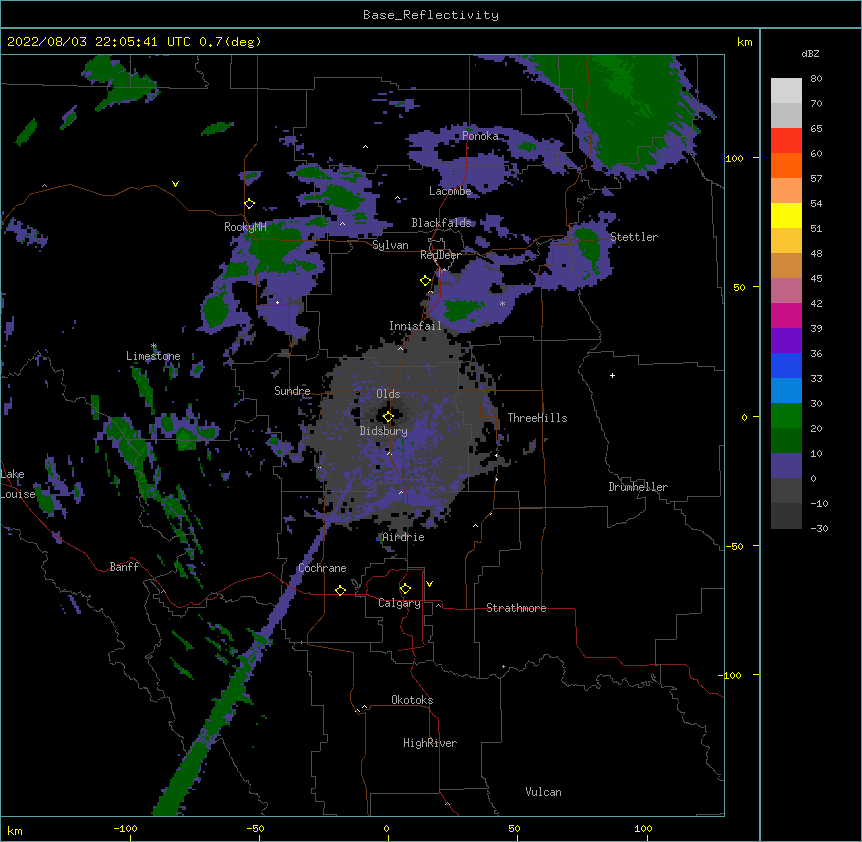Click the Vulcan label
This screenshot has height=842, width=862.
(x=543, y=792)
